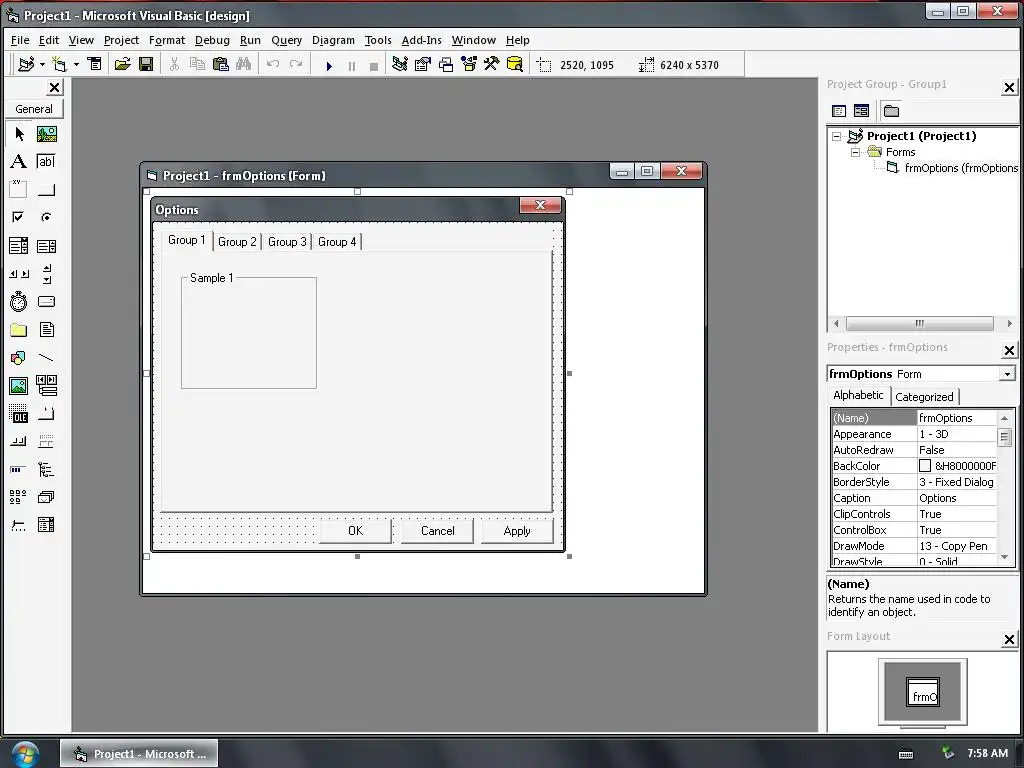The width and height of the screenshot is (1024, 768).
Task: Click the Cancel button on form
Action: 438,531
